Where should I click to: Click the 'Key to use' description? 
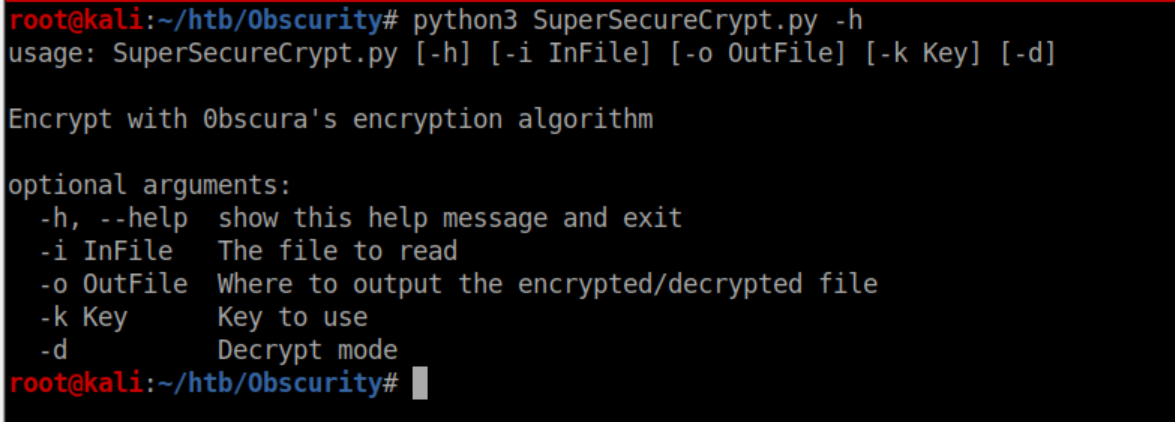(292, 317)
